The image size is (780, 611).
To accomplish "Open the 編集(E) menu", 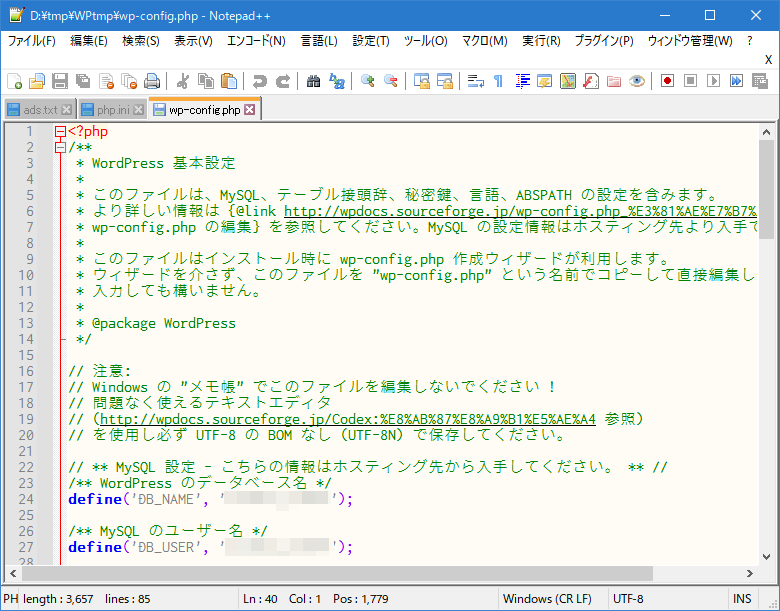I will 89,41.
